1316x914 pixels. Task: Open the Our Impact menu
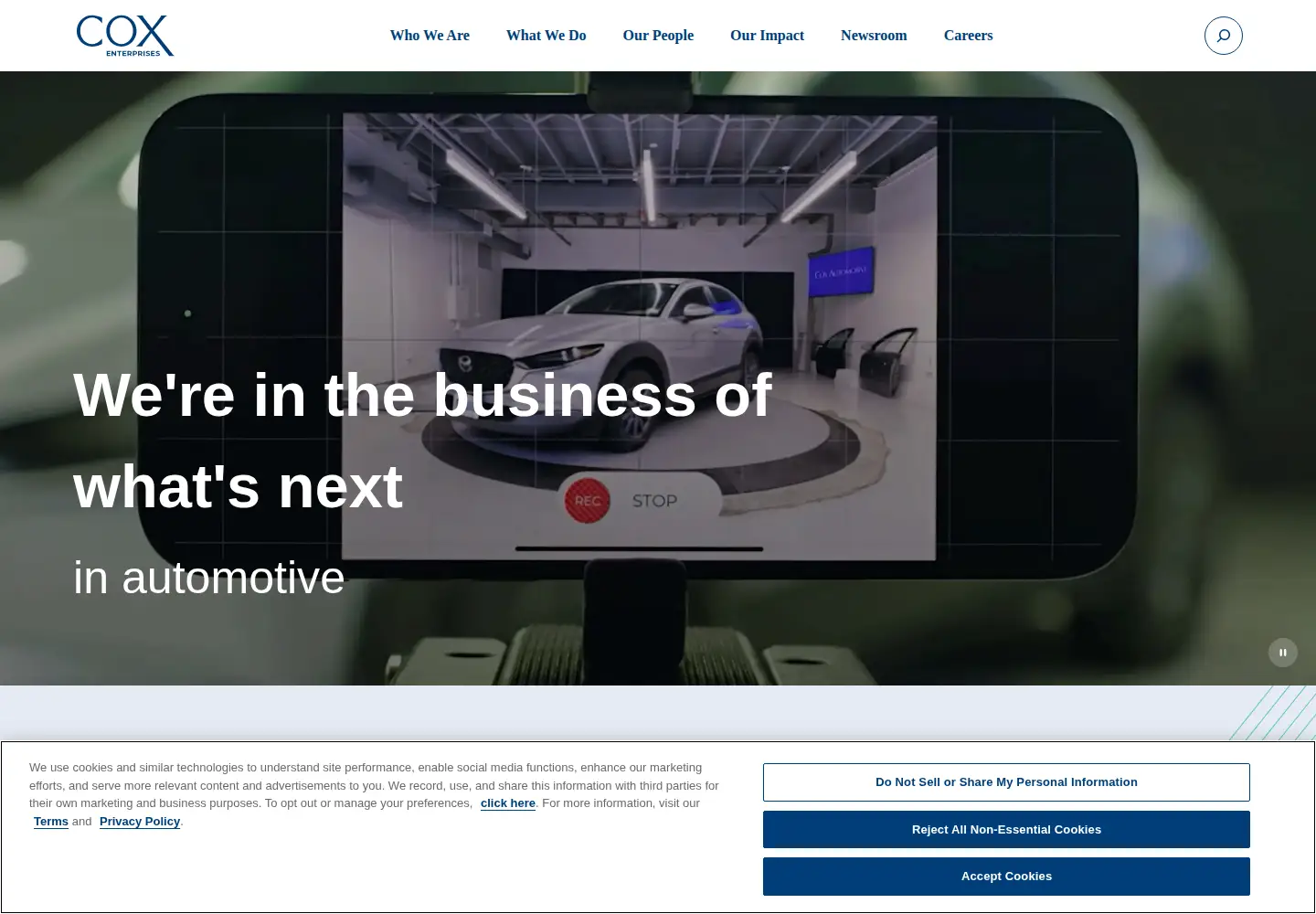767,36
